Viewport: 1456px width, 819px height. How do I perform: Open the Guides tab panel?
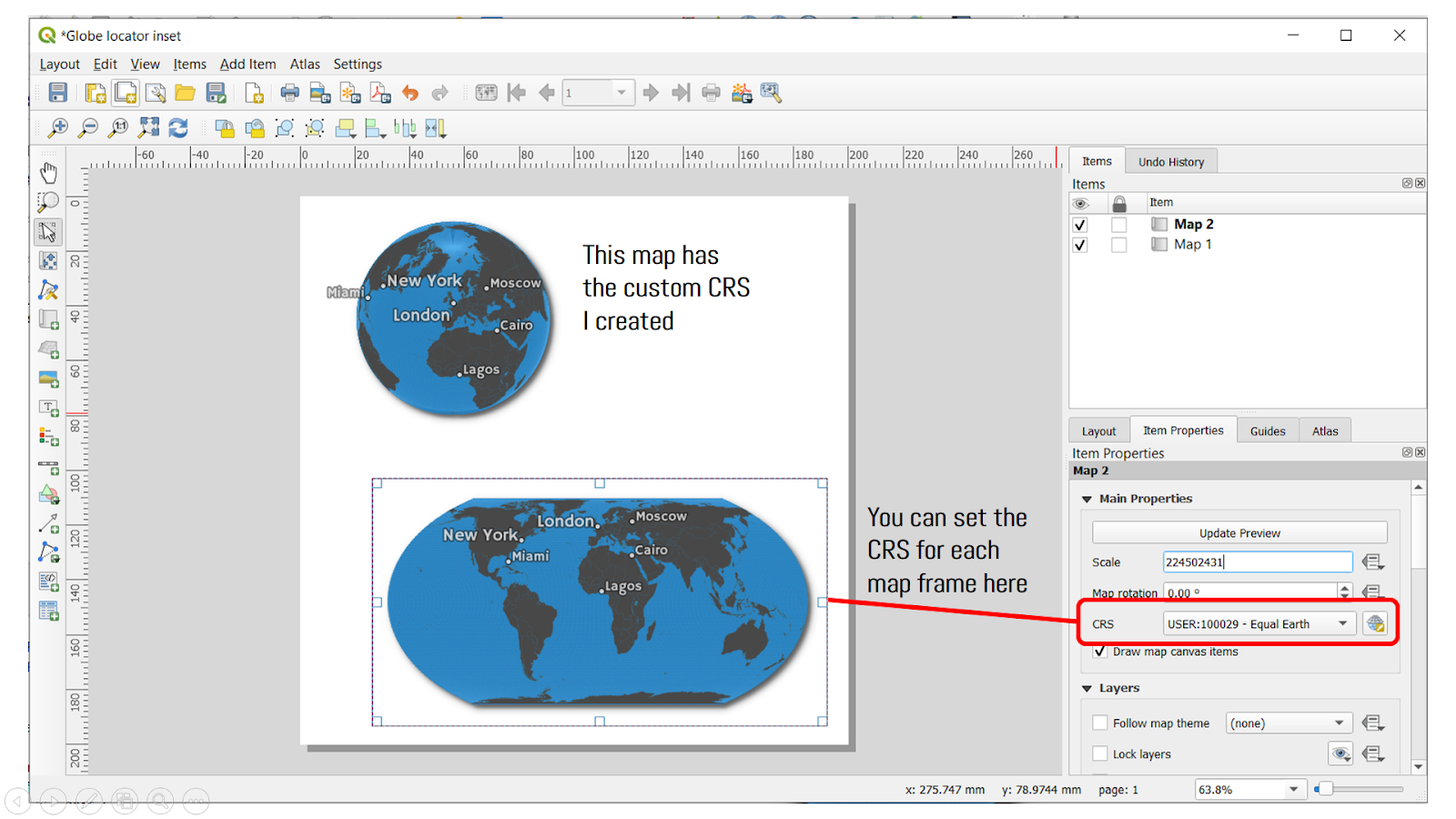click(x=1268, y=430)
